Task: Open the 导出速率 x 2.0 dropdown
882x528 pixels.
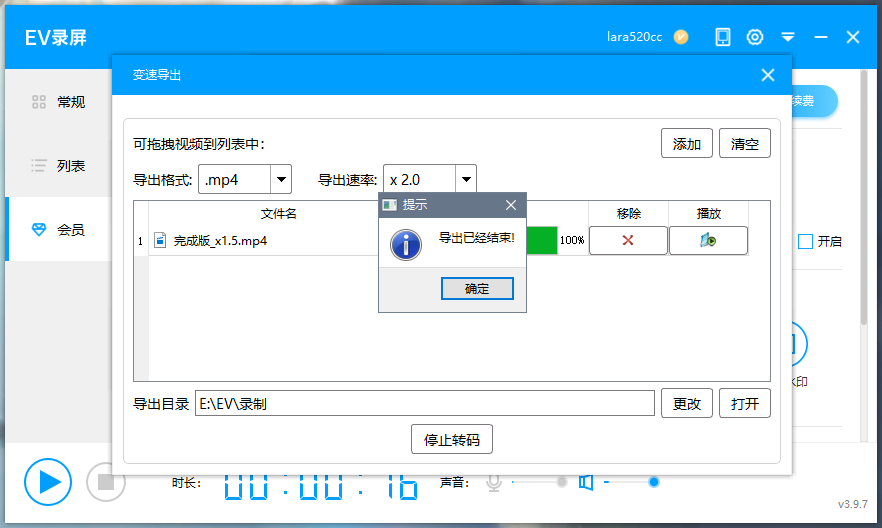Action: (430, 179)
